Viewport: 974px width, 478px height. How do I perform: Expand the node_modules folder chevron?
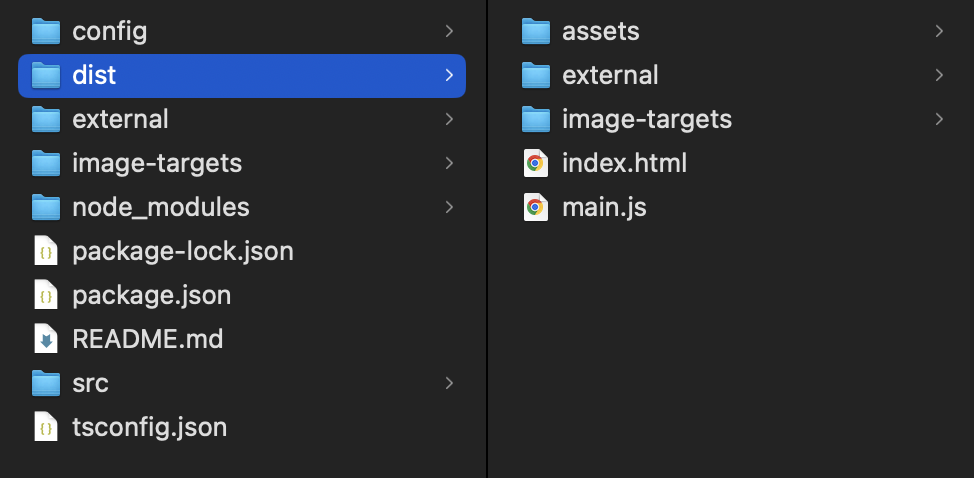point(450,207)
